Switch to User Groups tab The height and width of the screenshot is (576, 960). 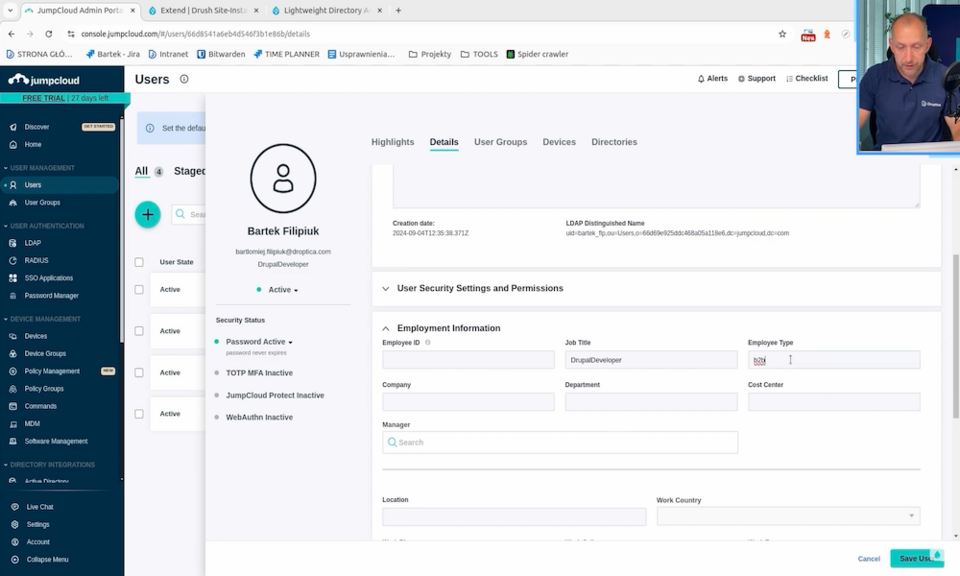click(500, 142)
